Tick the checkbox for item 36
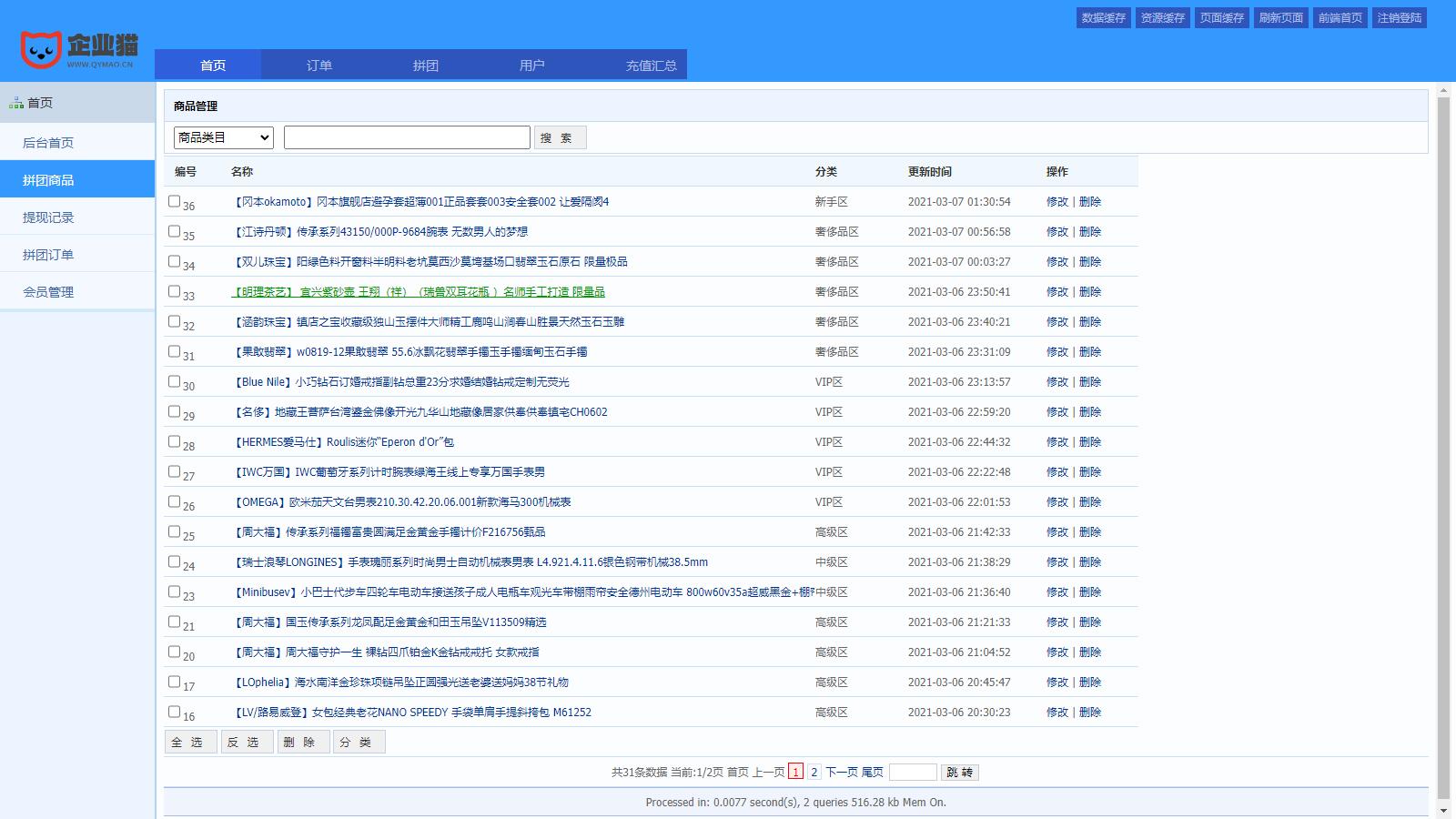The image size is (1456, 819). (174, 201)
